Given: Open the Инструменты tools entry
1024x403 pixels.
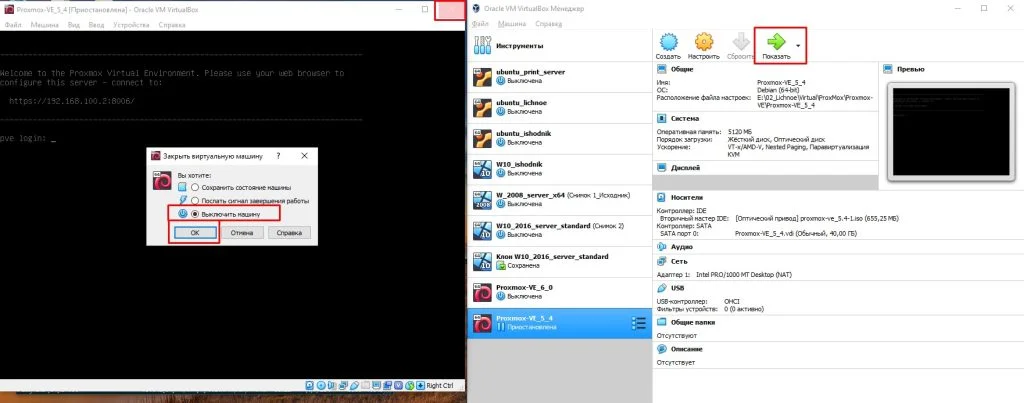Looking at the screenshot, I should (560, 46).
